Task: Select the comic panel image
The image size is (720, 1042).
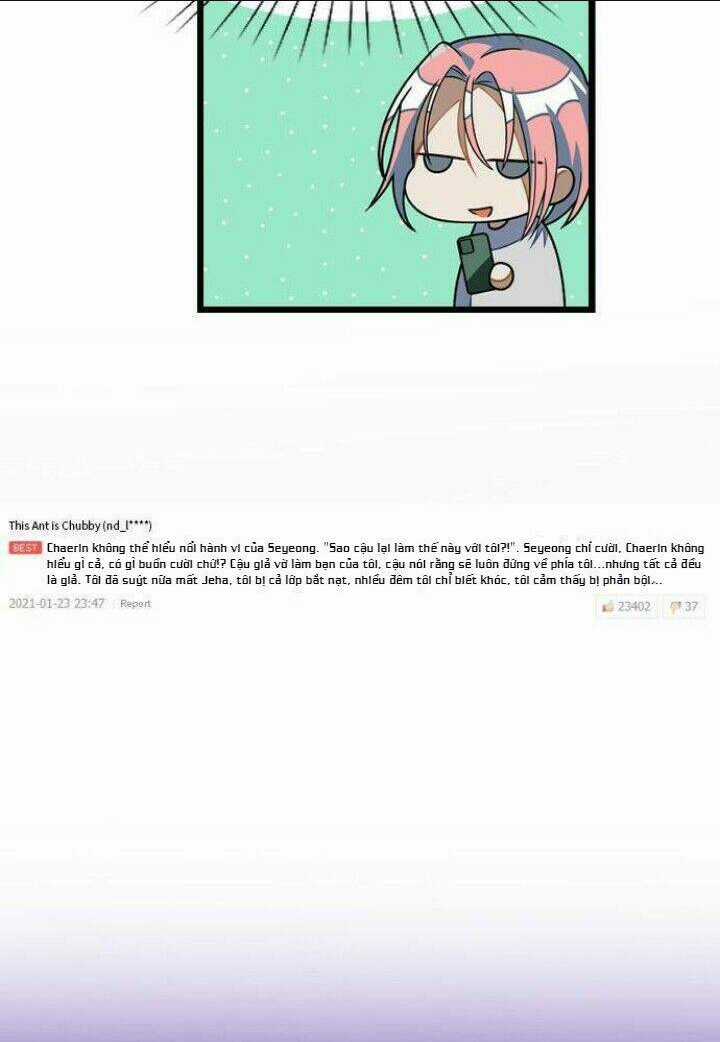Action: (x=396, y=156)
